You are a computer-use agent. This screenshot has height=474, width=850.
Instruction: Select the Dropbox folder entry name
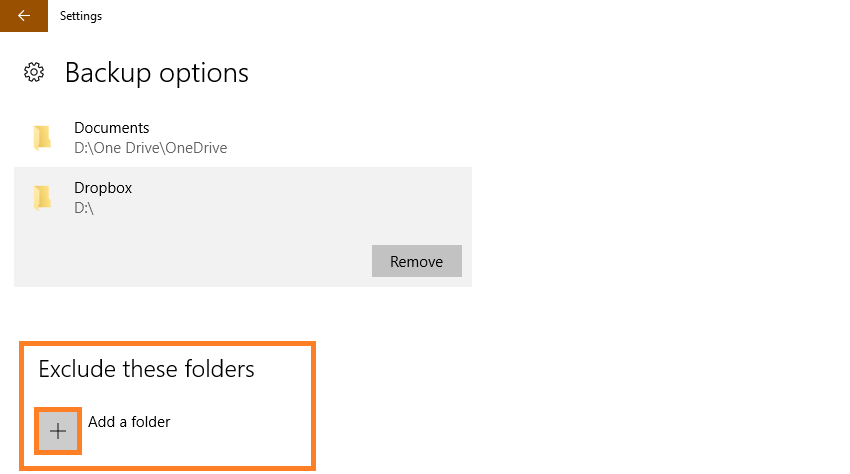coord(103,188)
